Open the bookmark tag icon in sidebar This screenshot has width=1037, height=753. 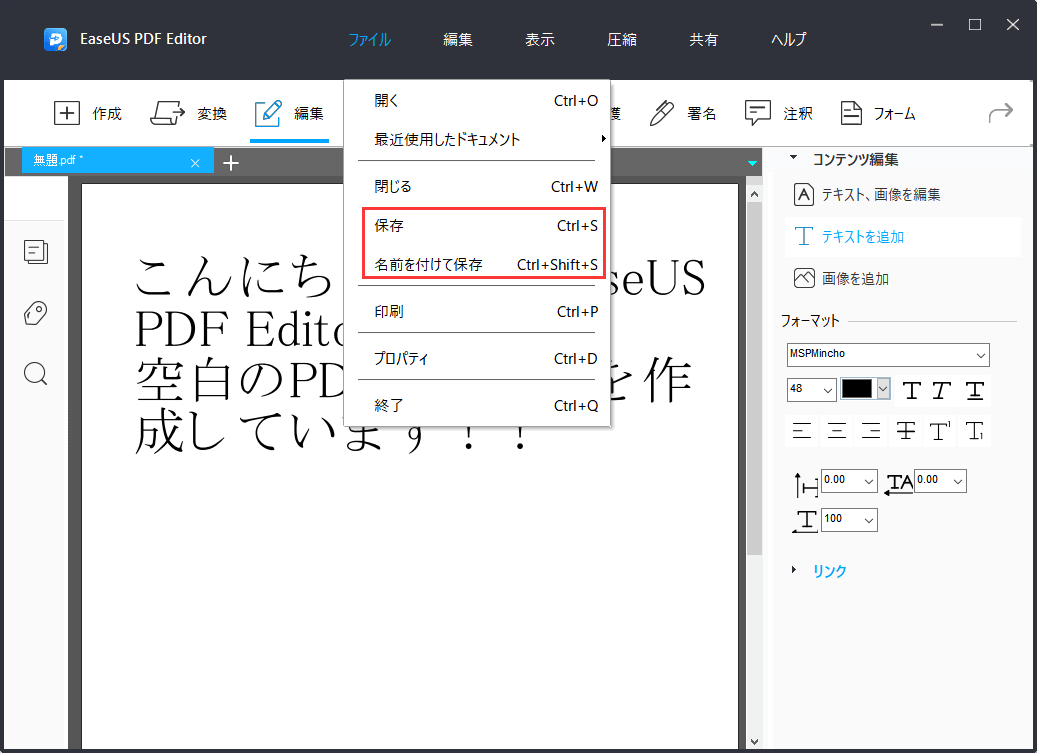click(36, 313)
